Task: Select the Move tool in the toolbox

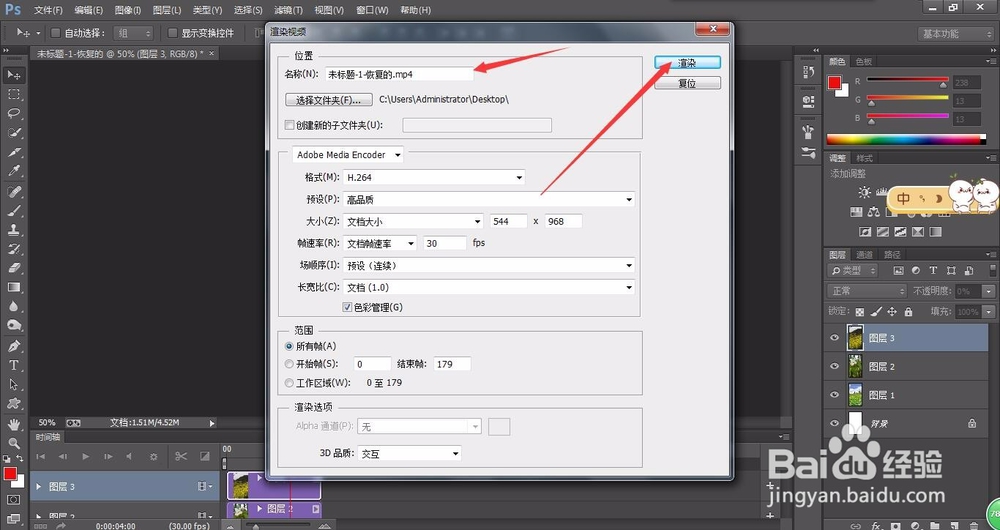Action: pos(13,75)
